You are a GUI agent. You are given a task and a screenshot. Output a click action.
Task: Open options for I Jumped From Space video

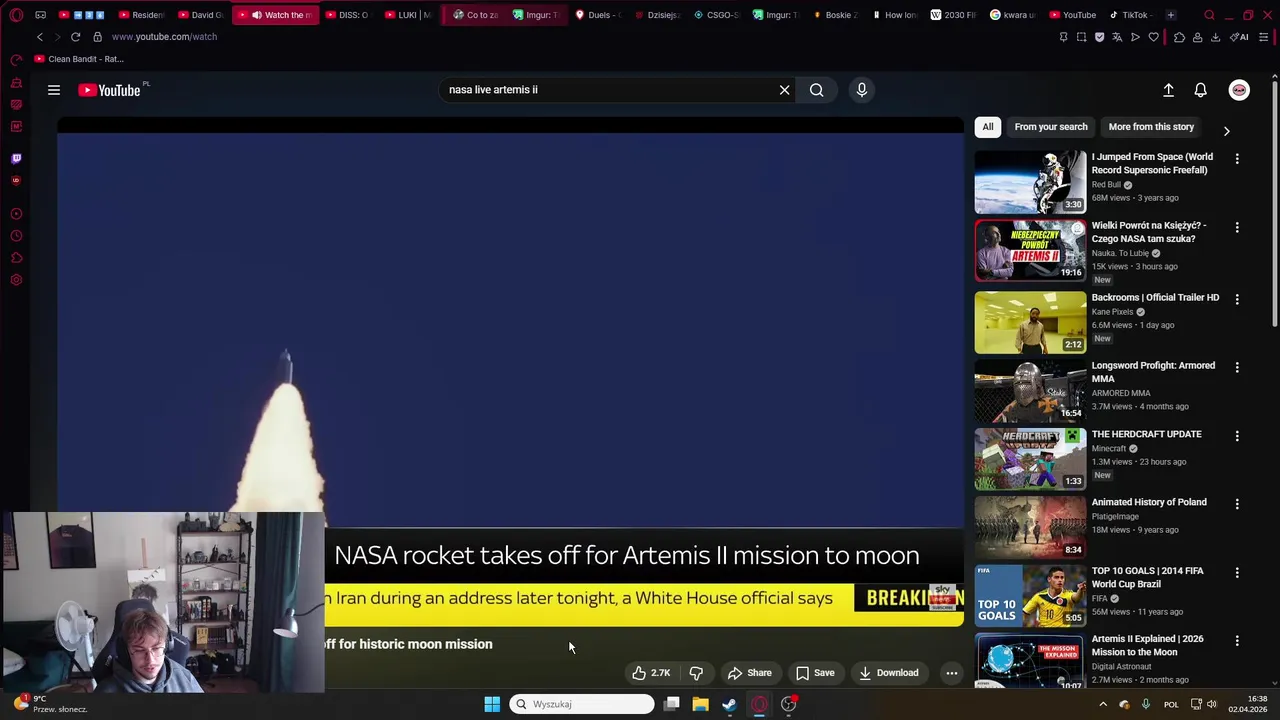point(1237,159)
